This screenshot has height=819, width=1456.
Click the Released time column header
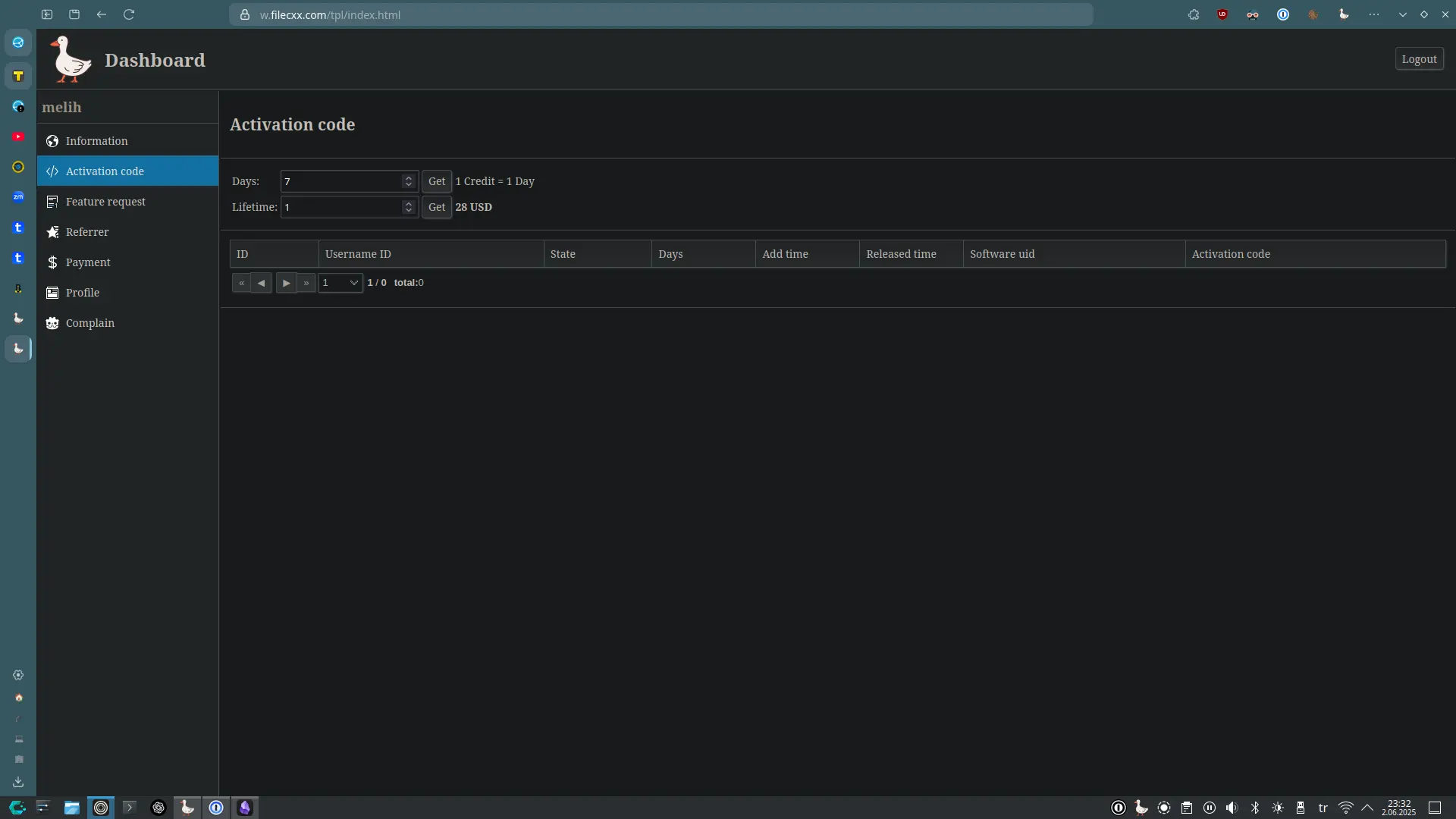point(911,254)
